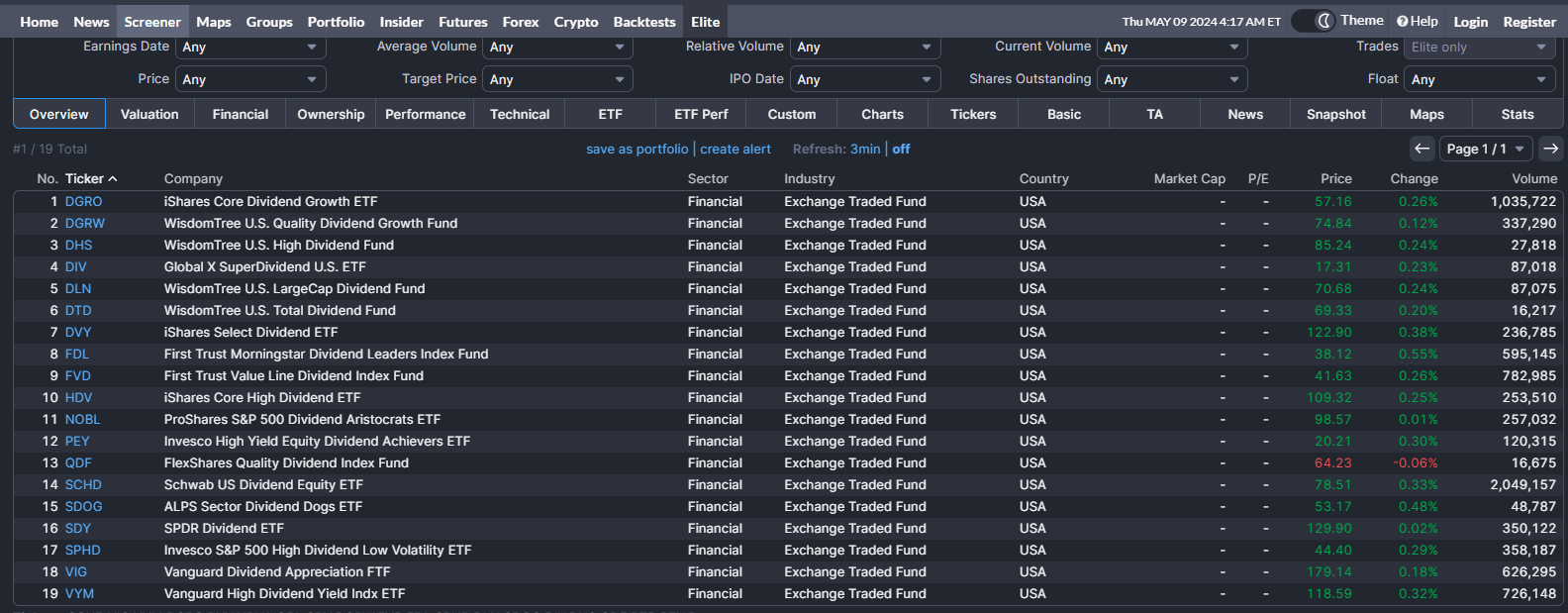This screenshot has width=1568, height=613.
Task: Go to next page arrow
Action: pyautogui.click(x=1551, y=149)
